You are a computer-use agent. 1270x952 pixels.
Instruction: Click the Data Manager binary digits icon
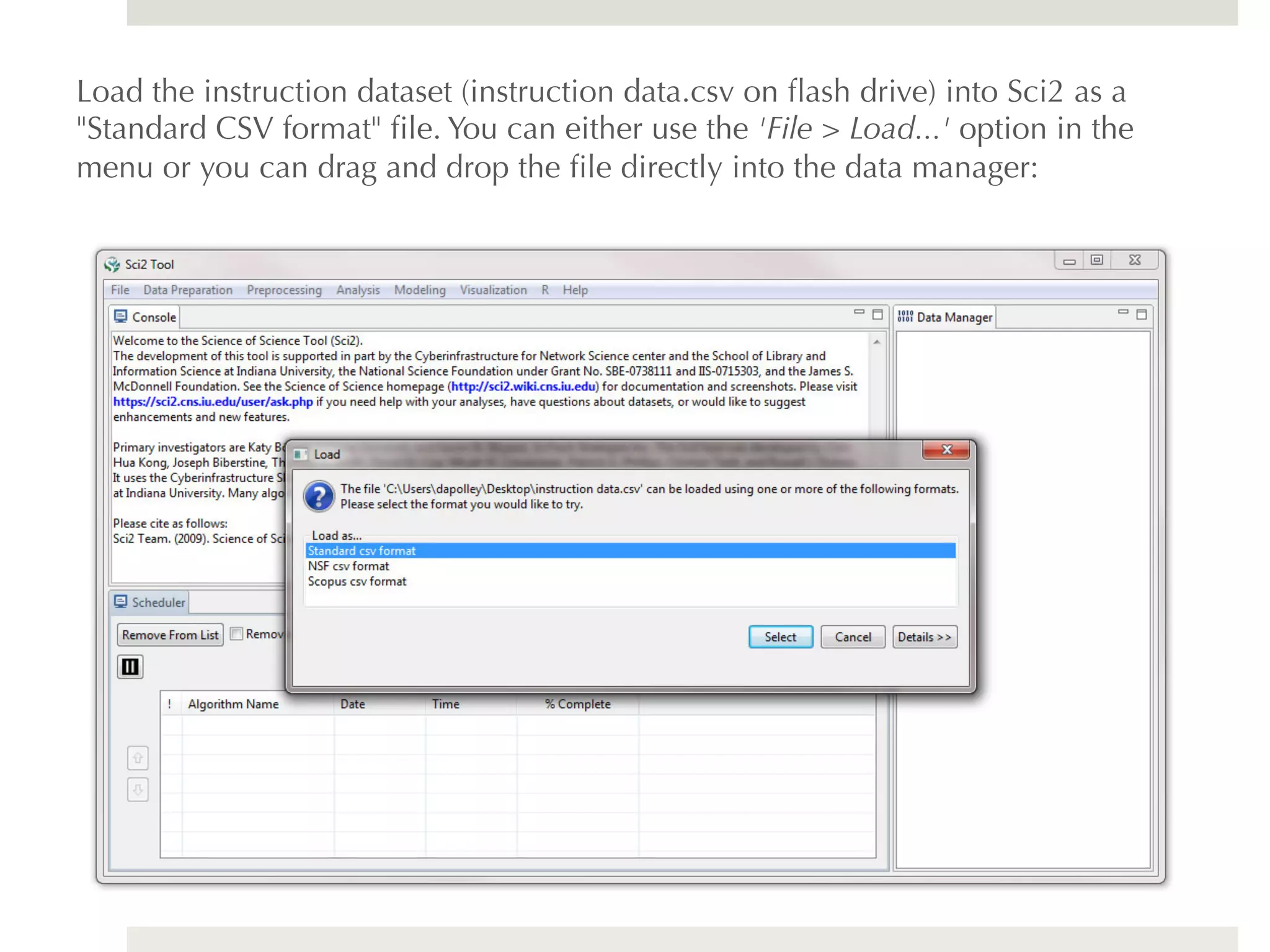(x=905, y=317)
